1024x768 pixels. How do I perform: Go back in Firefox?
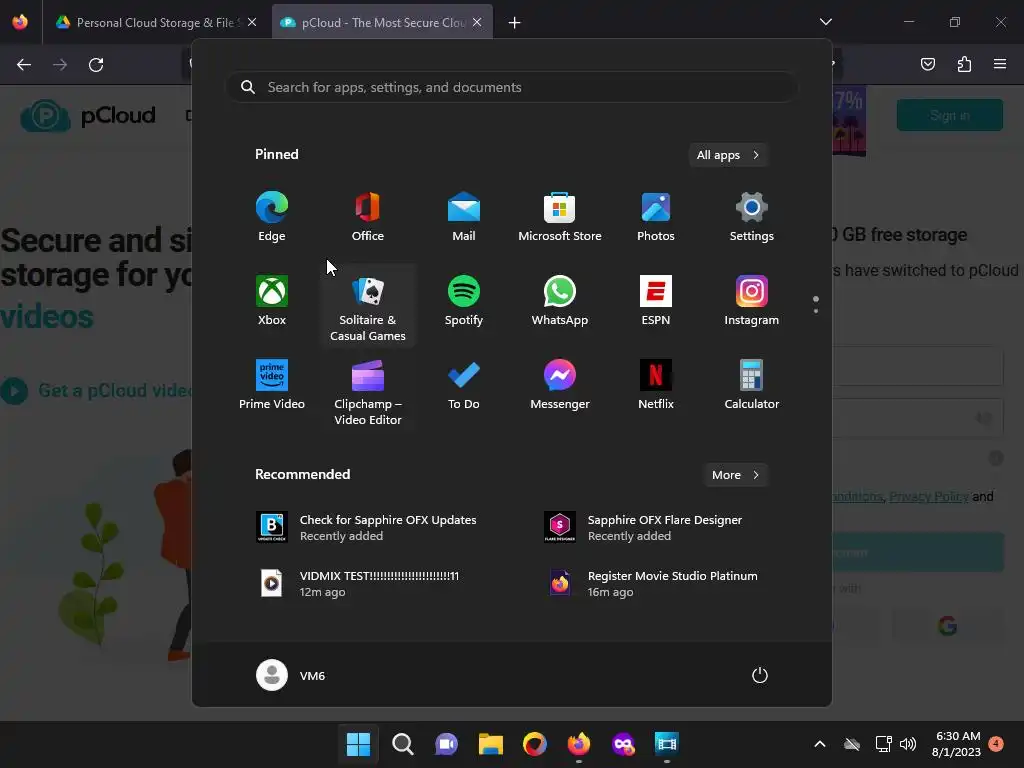[x=24, y=64]
